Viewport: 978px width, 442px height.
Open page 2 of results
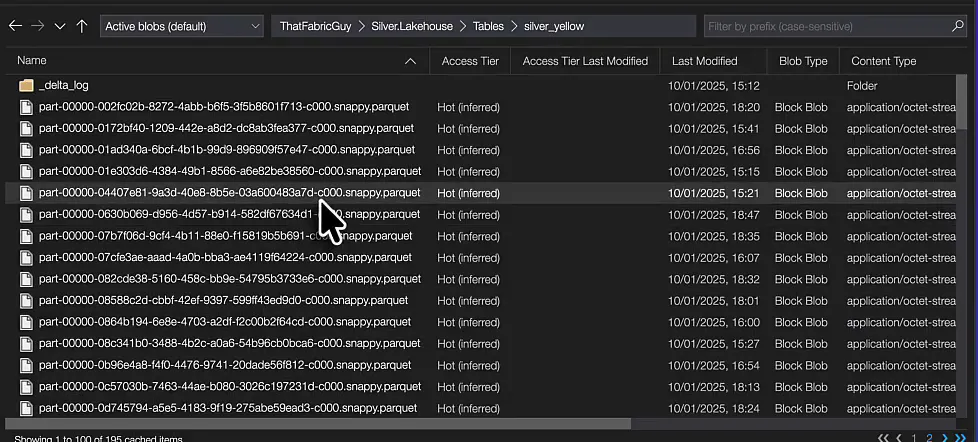[x=929, y=438]
